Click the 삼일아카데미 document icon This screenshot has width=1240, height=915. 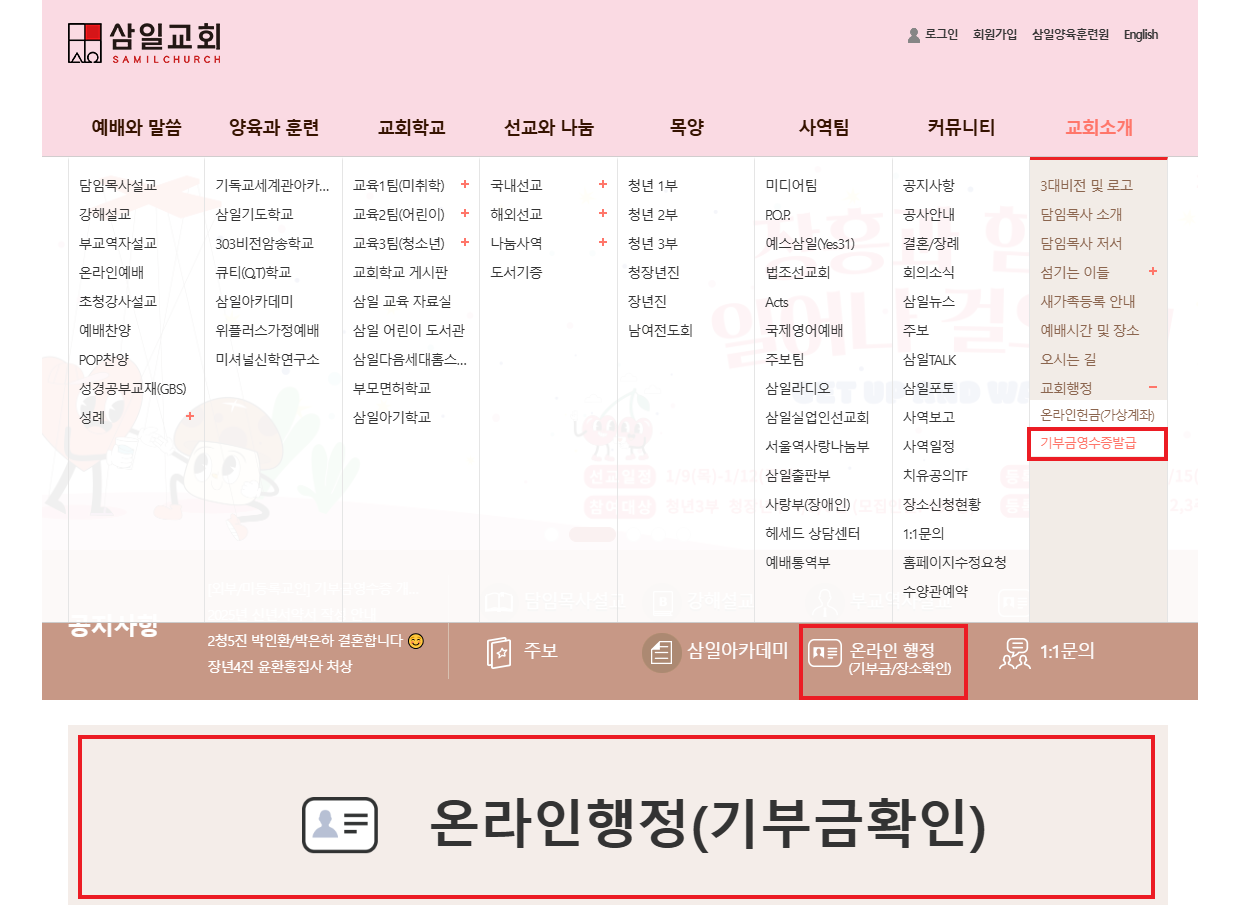(x=660, y=652)
